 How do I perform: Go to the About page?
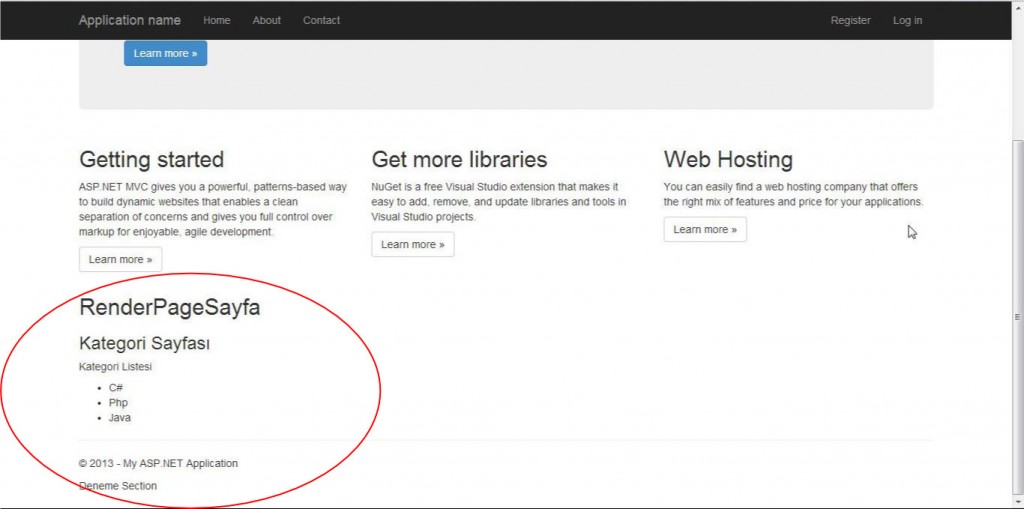pyautogui.click(x=267, y=20)
